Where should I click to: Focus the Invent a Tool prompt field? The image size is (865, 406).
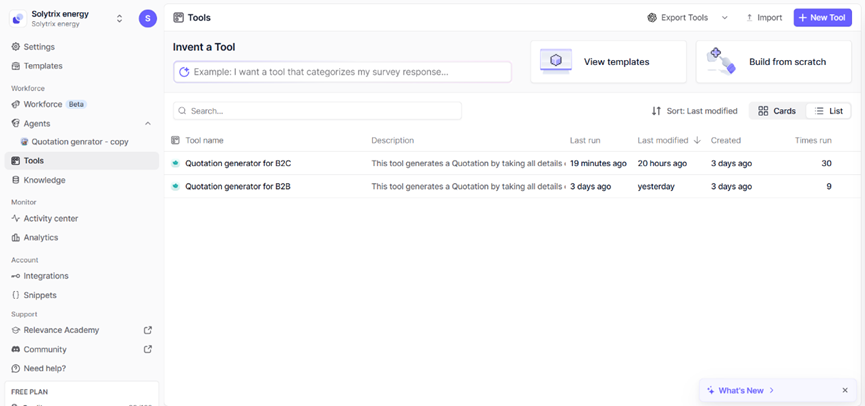(343, 72)
